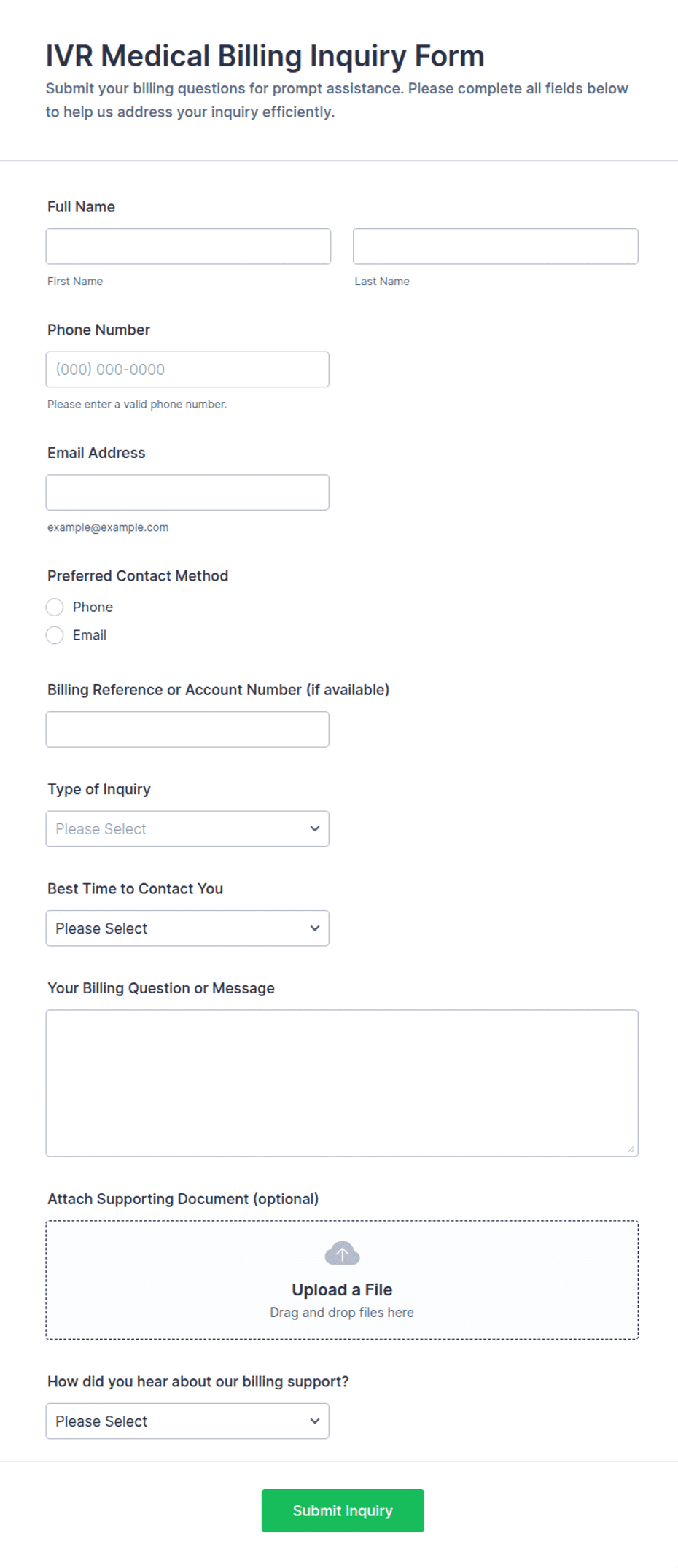Click the cloud upload icon

(342, 1253)
